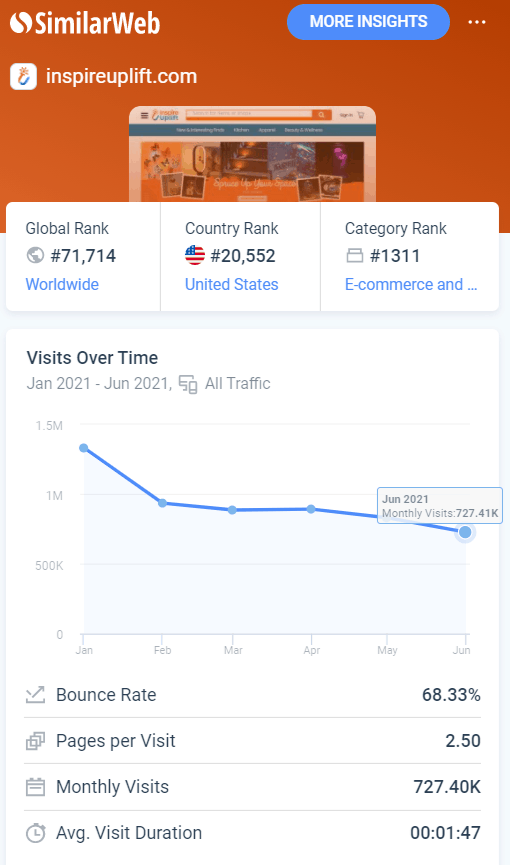Click the globe icon beside global rank
Screen dimensions: 510x865
[35, 255]
